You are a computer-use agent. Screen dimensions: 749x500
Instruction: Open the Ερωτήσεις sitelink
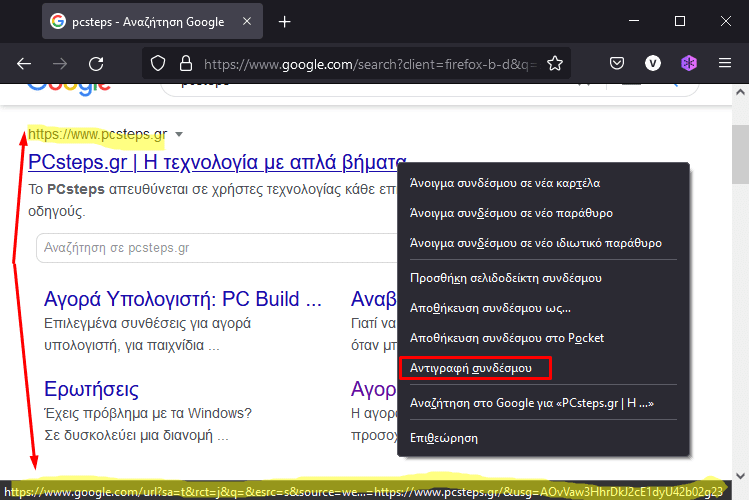(91, 389)
